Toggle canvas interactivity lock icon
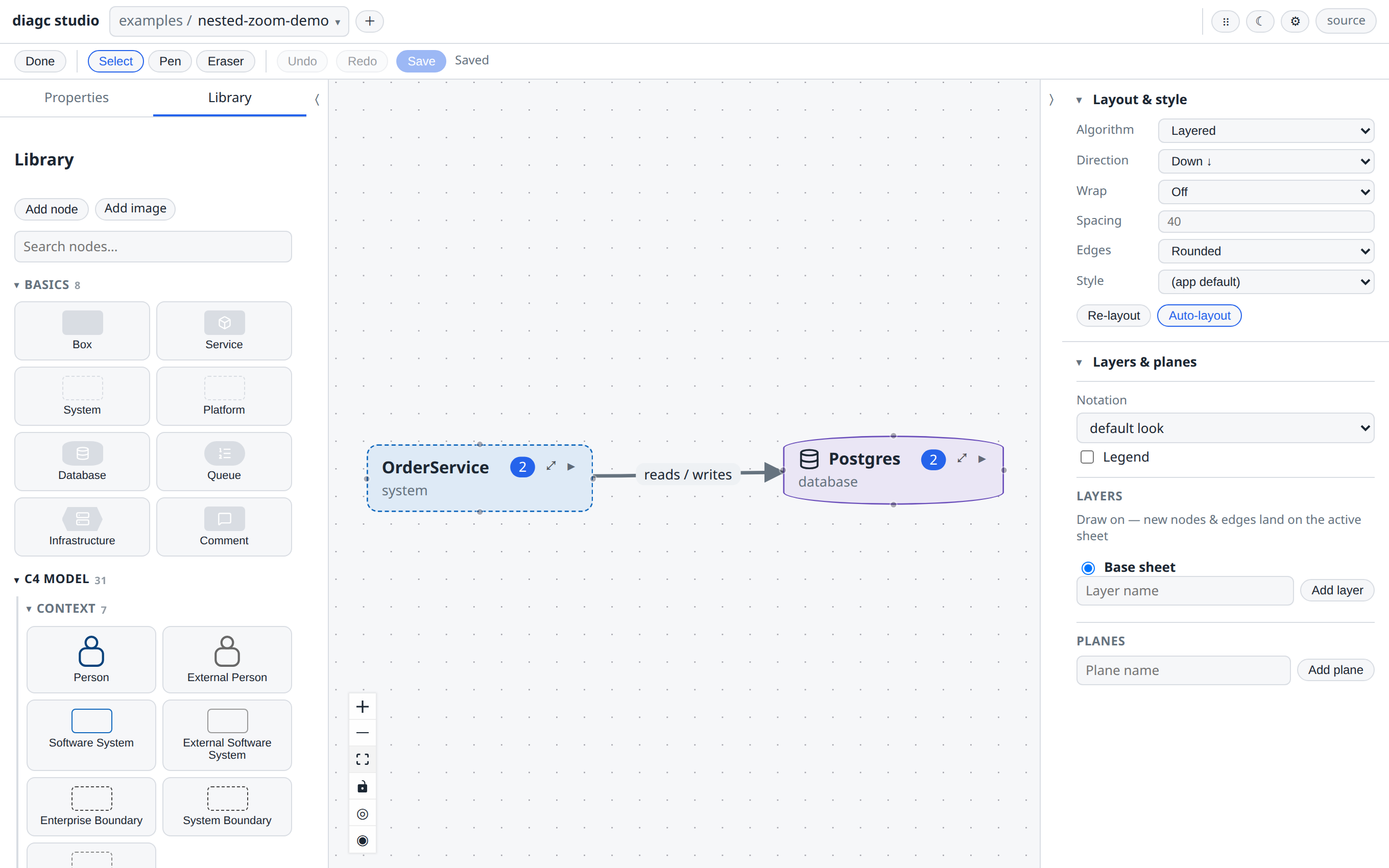This screenshot has width=1389, height=868. 362,786
